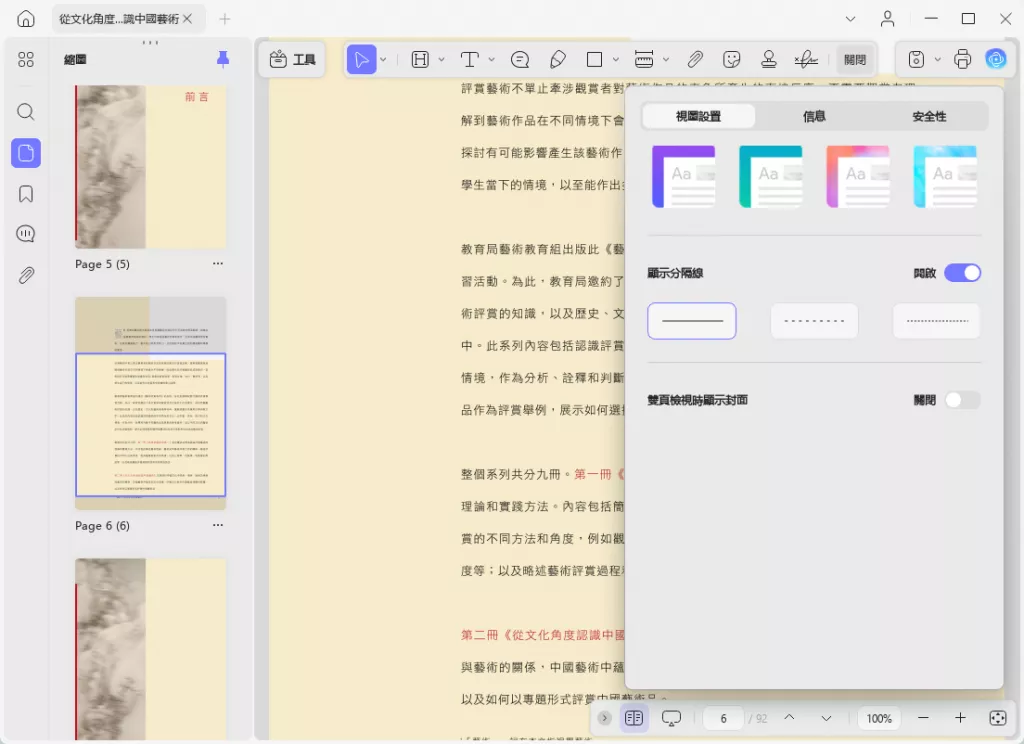The height and width of the screenshot is (744, 1024).
Task: Expand the save options dropdown arrow
Action: 938,60
